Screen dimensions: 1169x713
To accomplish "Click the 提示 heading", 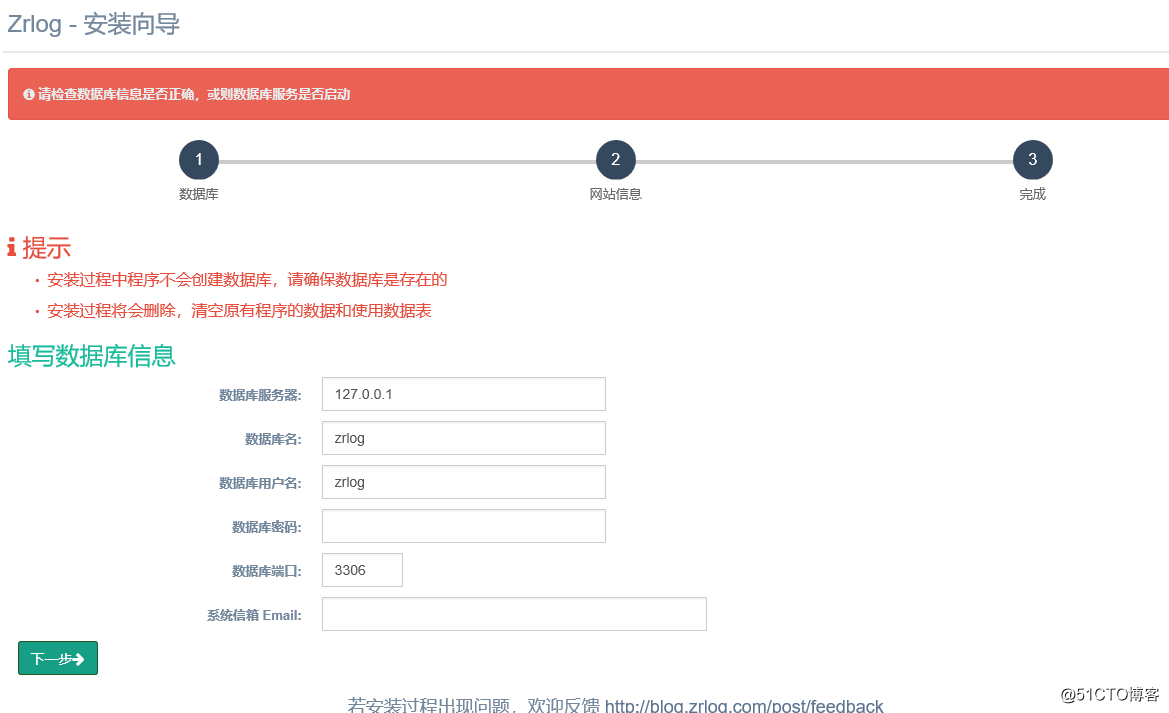I will [x=46, y=248].
